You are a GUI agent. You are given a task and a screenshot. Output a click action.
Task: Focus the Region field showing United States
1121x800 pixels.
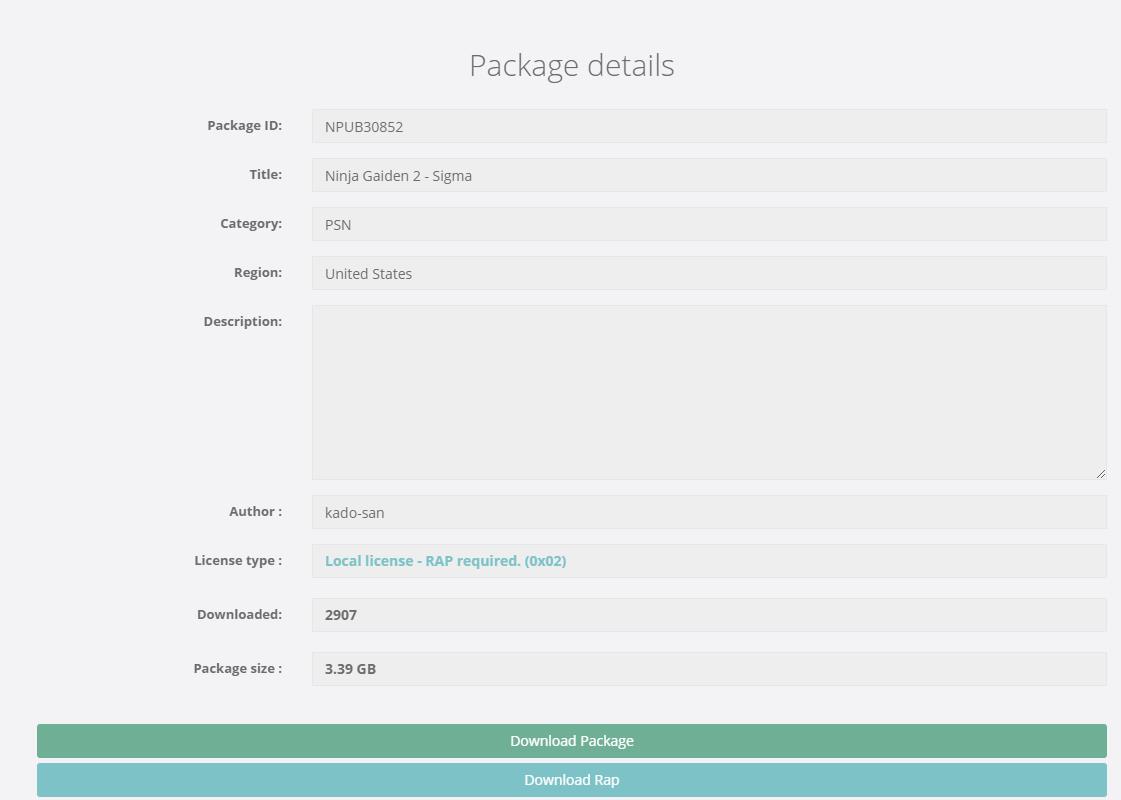tap(708, 273)
